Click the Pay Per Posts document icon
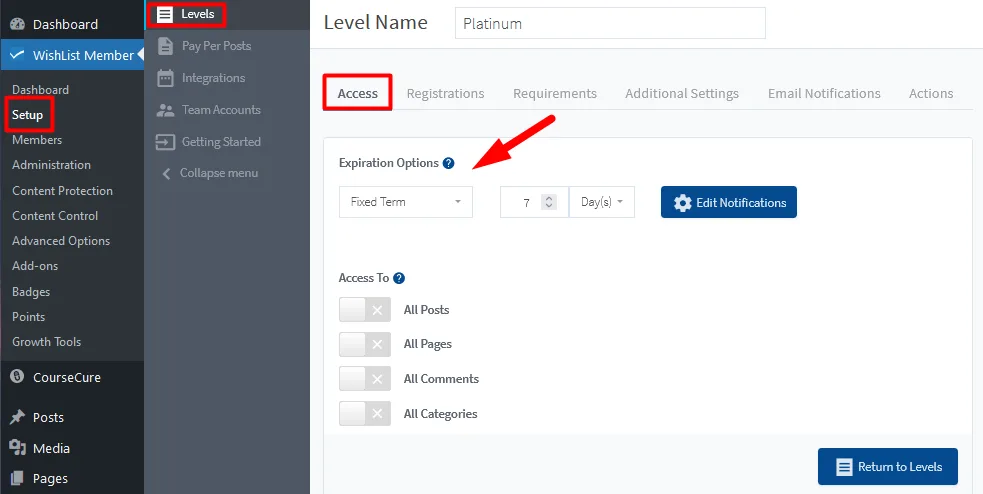The image size is (983, 494). 166,46
